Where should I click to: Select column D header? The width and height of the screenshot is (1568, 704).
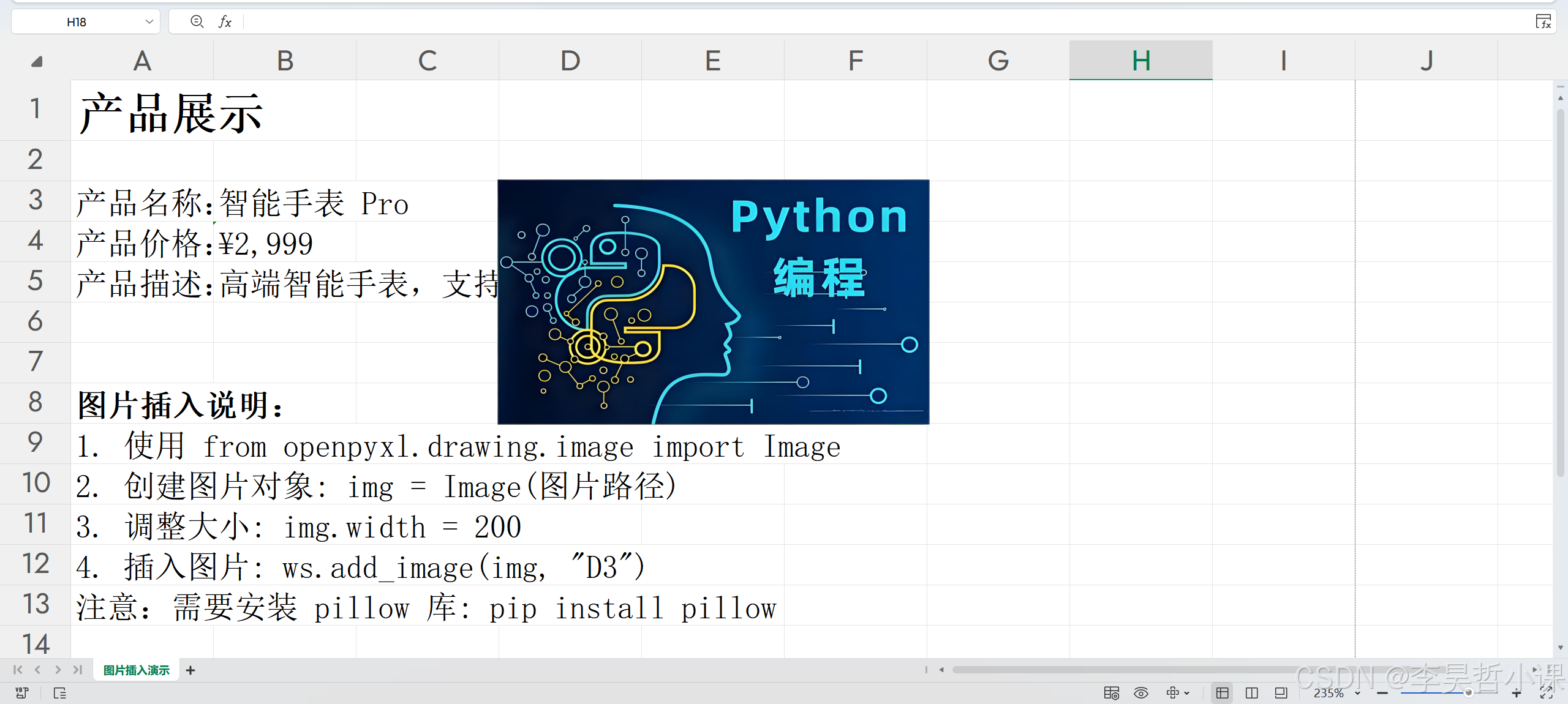[570, 61]
